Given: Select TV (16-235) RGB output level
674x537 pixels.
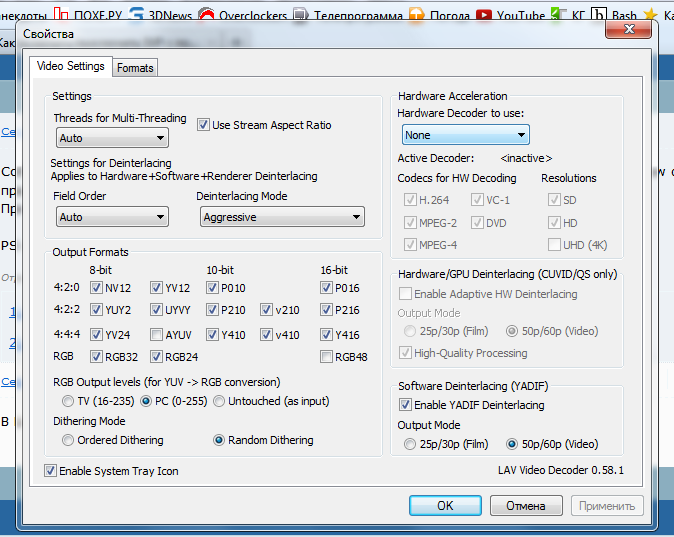Looking at the screenshot, I should pyautogui.click(x=68, y=401).
